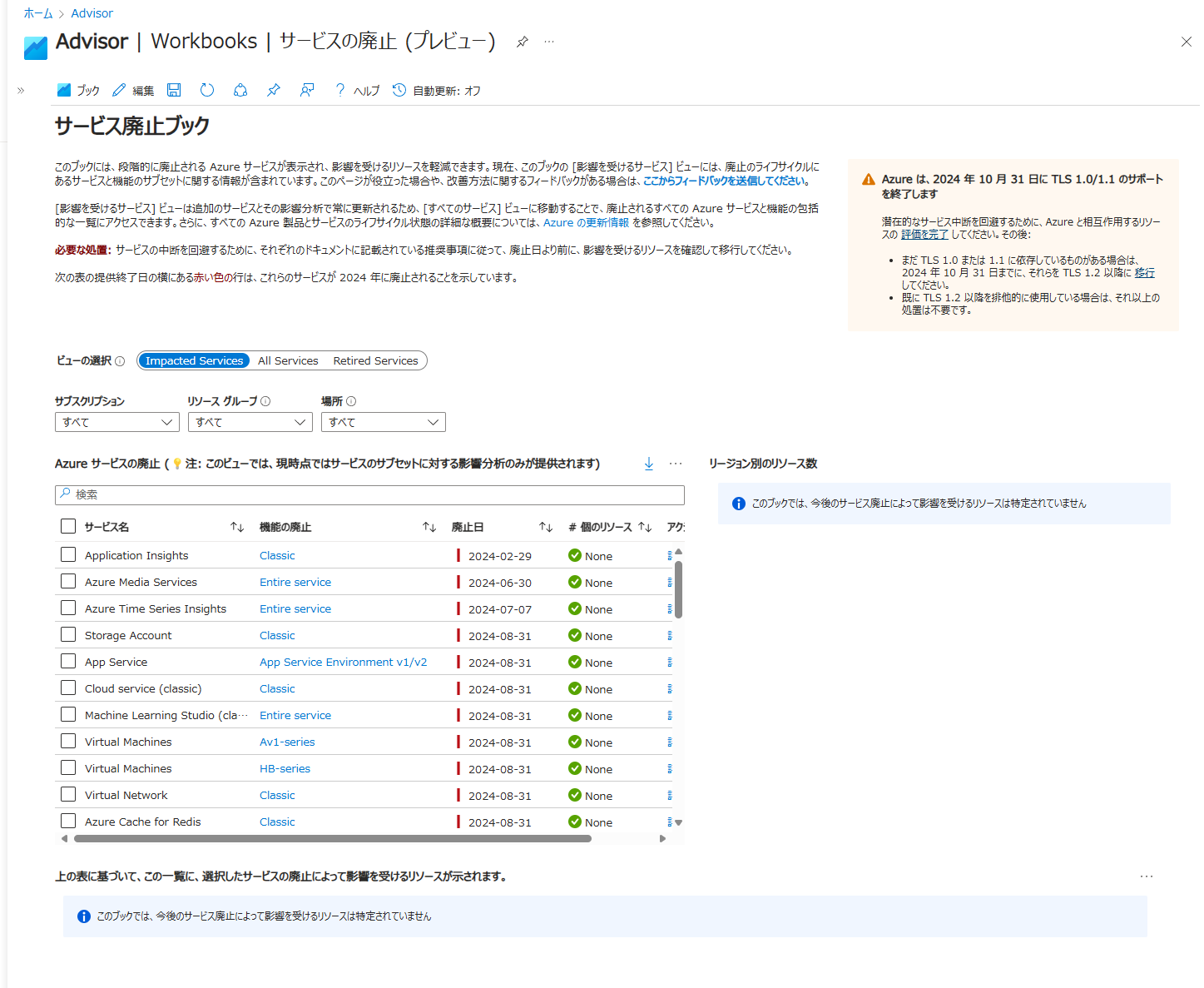Image resolution: width=1204 pixels, height=988 pixels.
Task: Open Entire service link for Azure Media Services
Action: point(295,582)
